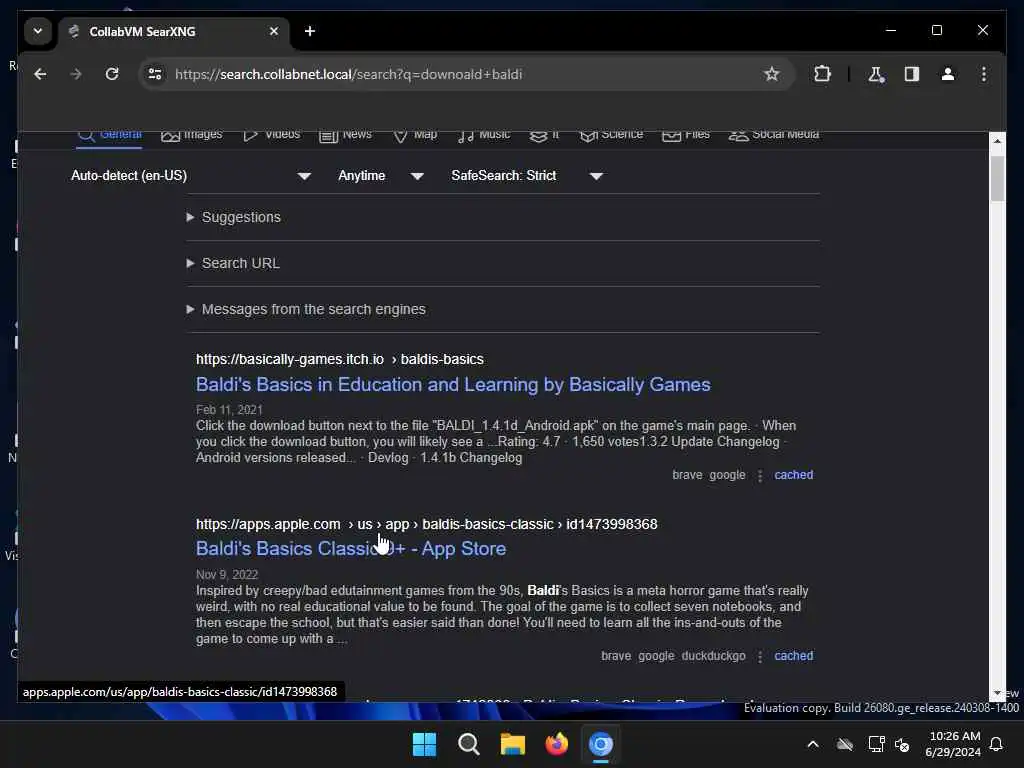Viewport: 1024px width, 768px height.
Task: Launch Firefox from the taskbar
Action: (x=556, y=744)
